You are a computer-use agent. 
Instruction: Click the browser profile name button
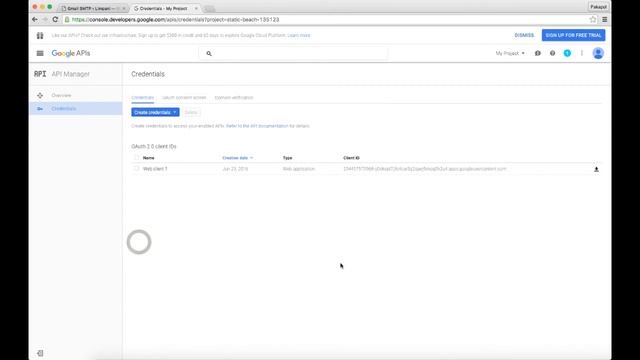598,7
